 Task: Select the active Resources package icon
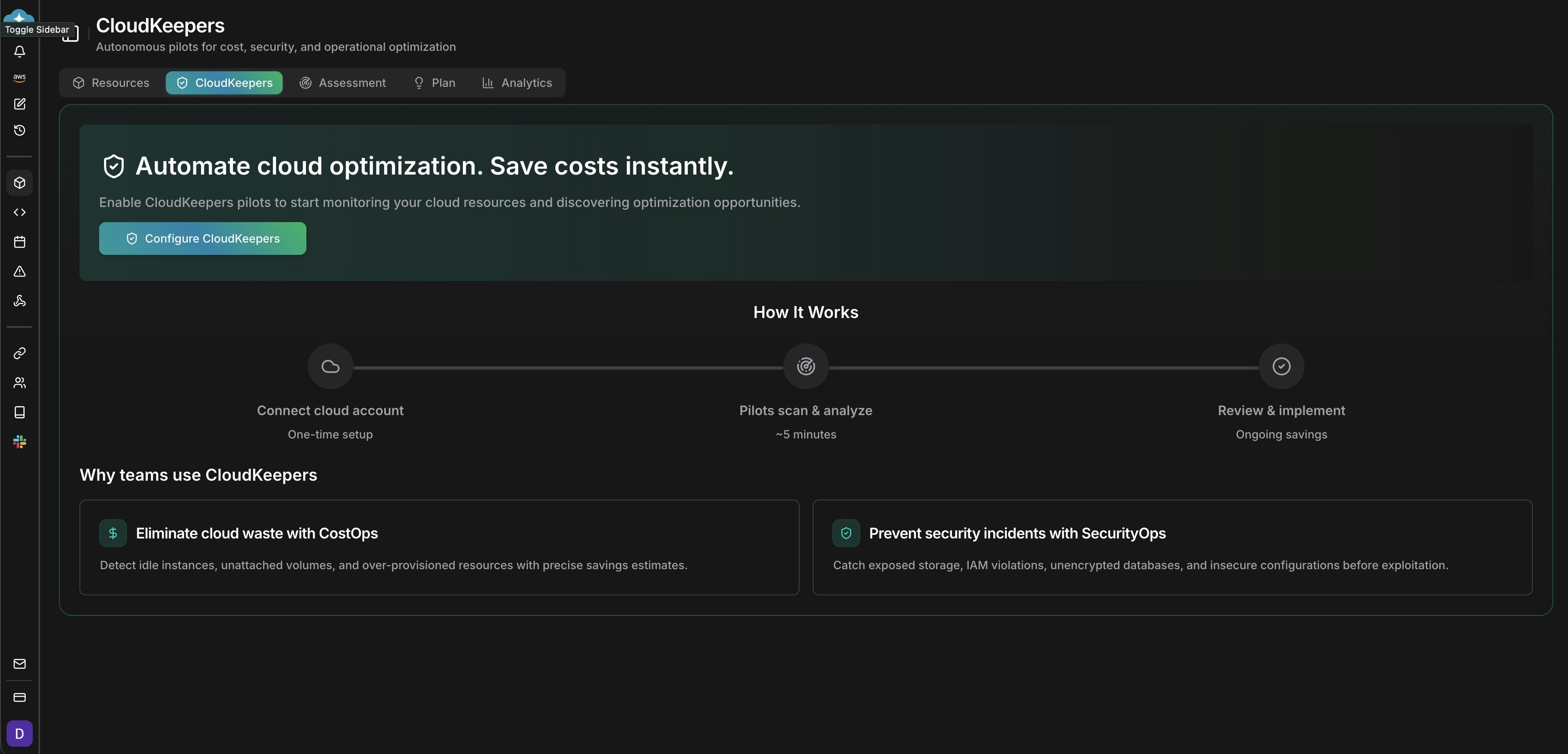[19, 182]
